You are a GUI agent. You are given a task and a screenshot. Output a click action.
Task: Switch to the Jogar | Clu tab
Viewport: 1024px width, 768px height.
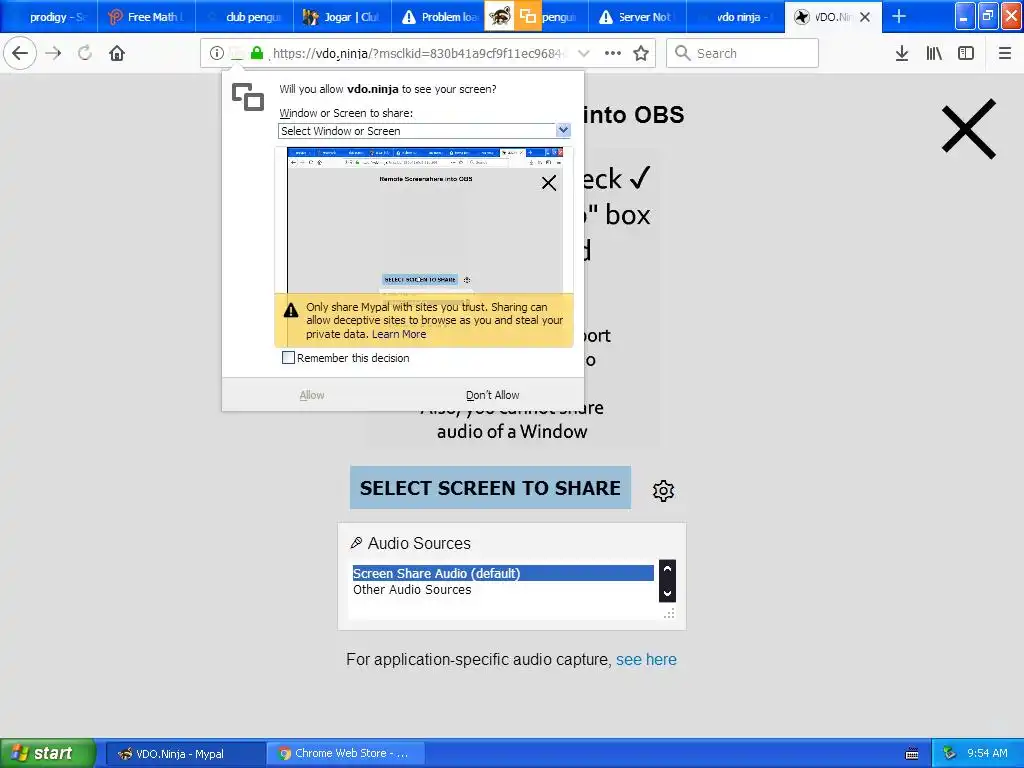343,17
